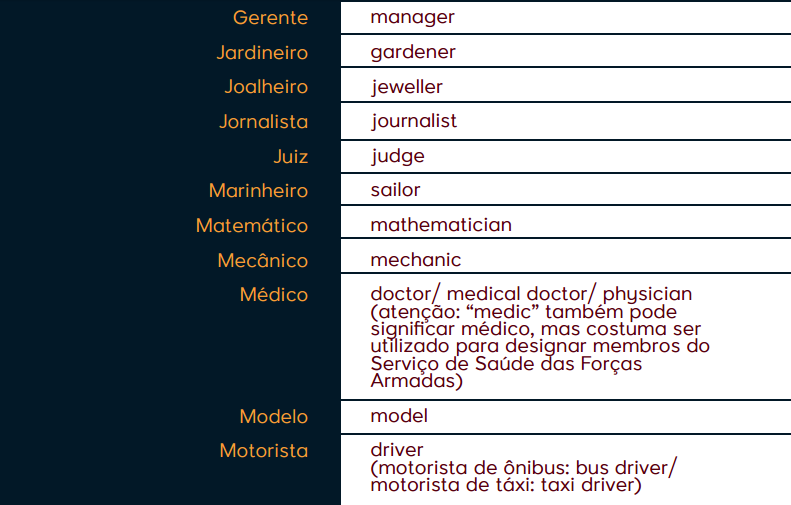Select the translation "judge"
Screen dimensions: 791x505
397,156
